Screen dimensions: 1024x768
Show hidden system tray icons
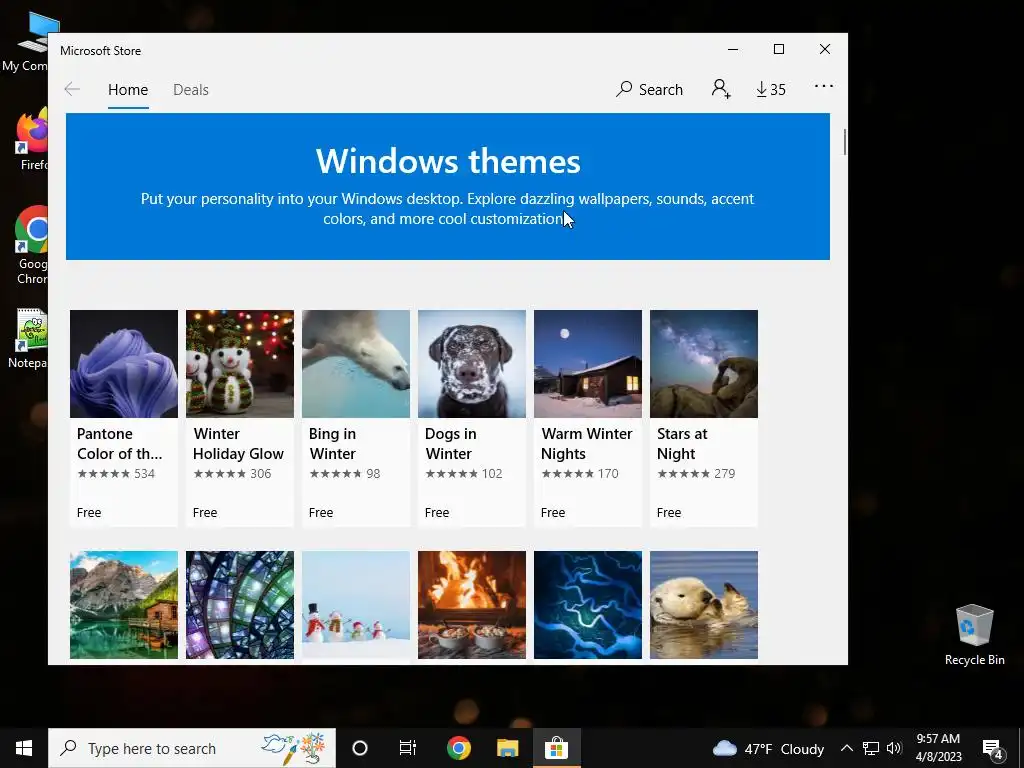[x=846, y=748]
